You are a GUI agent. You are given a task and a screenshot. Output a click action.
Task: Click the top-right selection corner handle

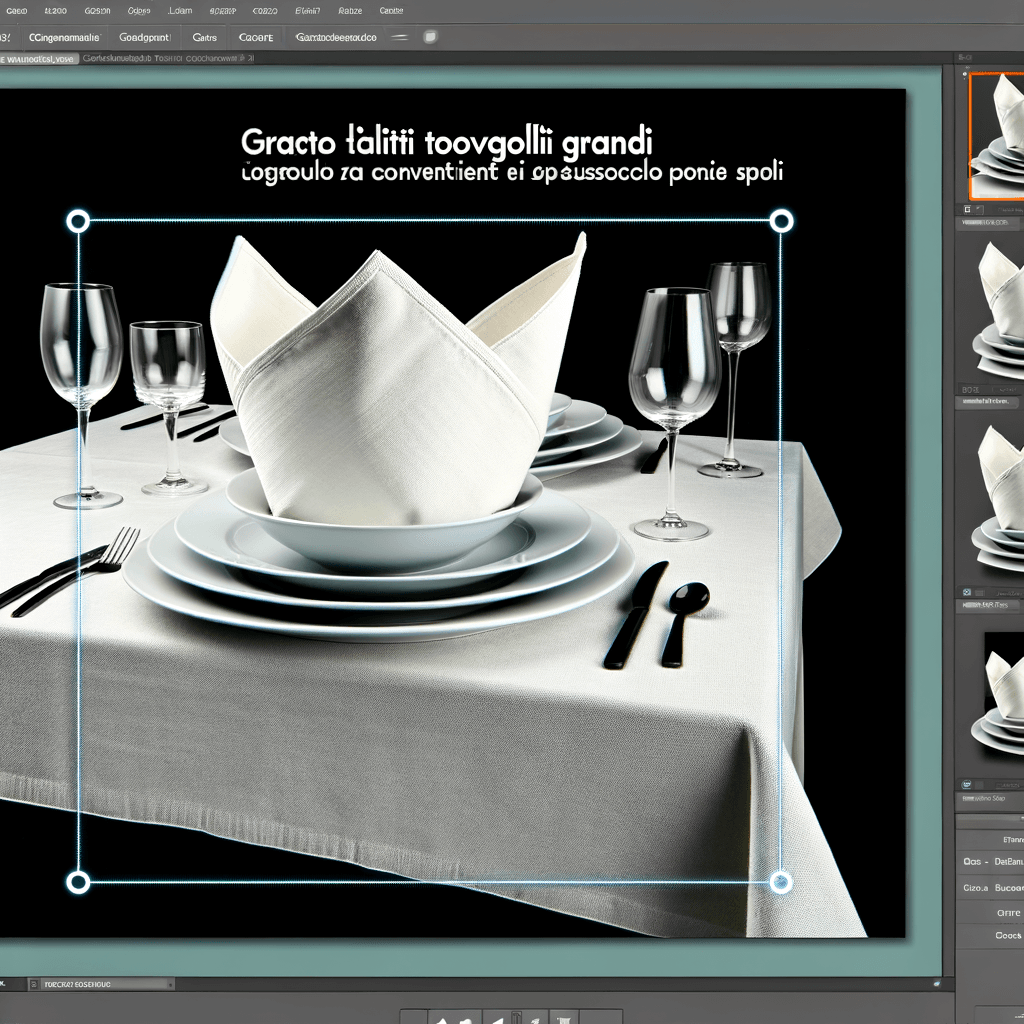coord(781,221)
